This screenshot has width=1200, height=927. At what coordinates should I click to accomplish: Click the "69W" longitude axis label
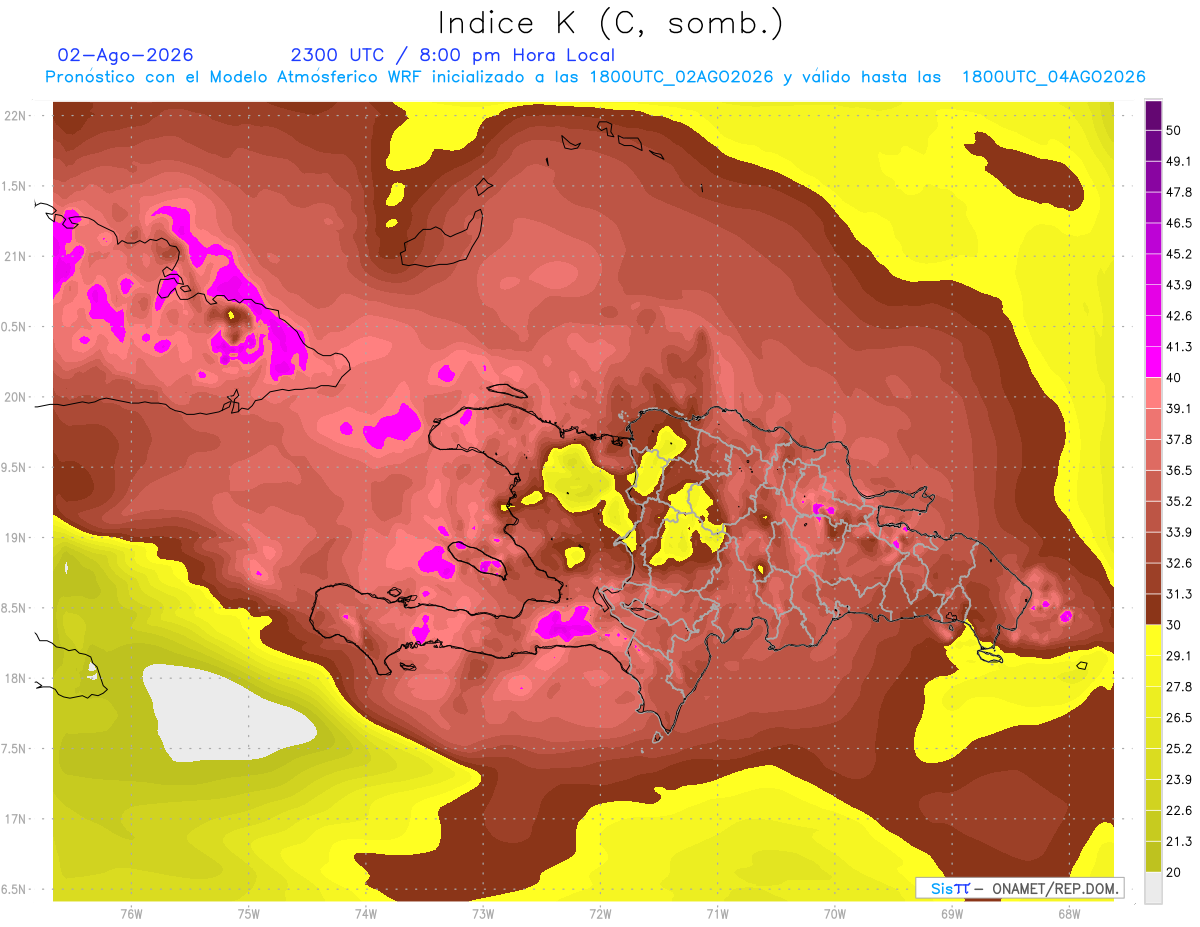tap(952, 914)
